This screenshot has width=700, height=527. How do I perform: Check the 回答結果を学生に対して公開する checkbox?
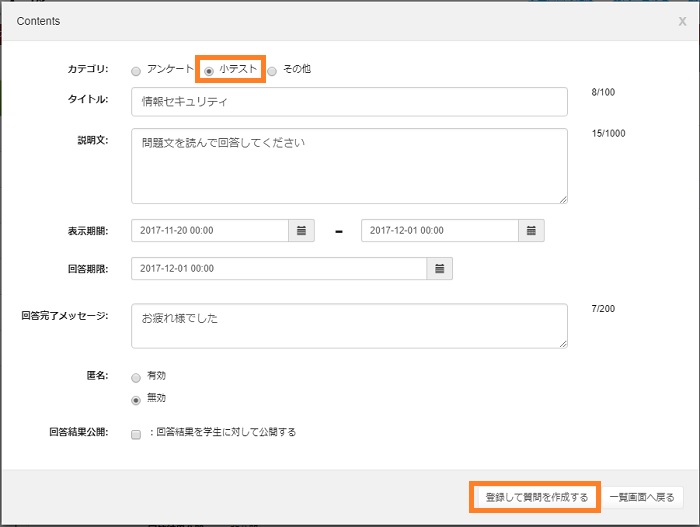click(x=136, y=435)
